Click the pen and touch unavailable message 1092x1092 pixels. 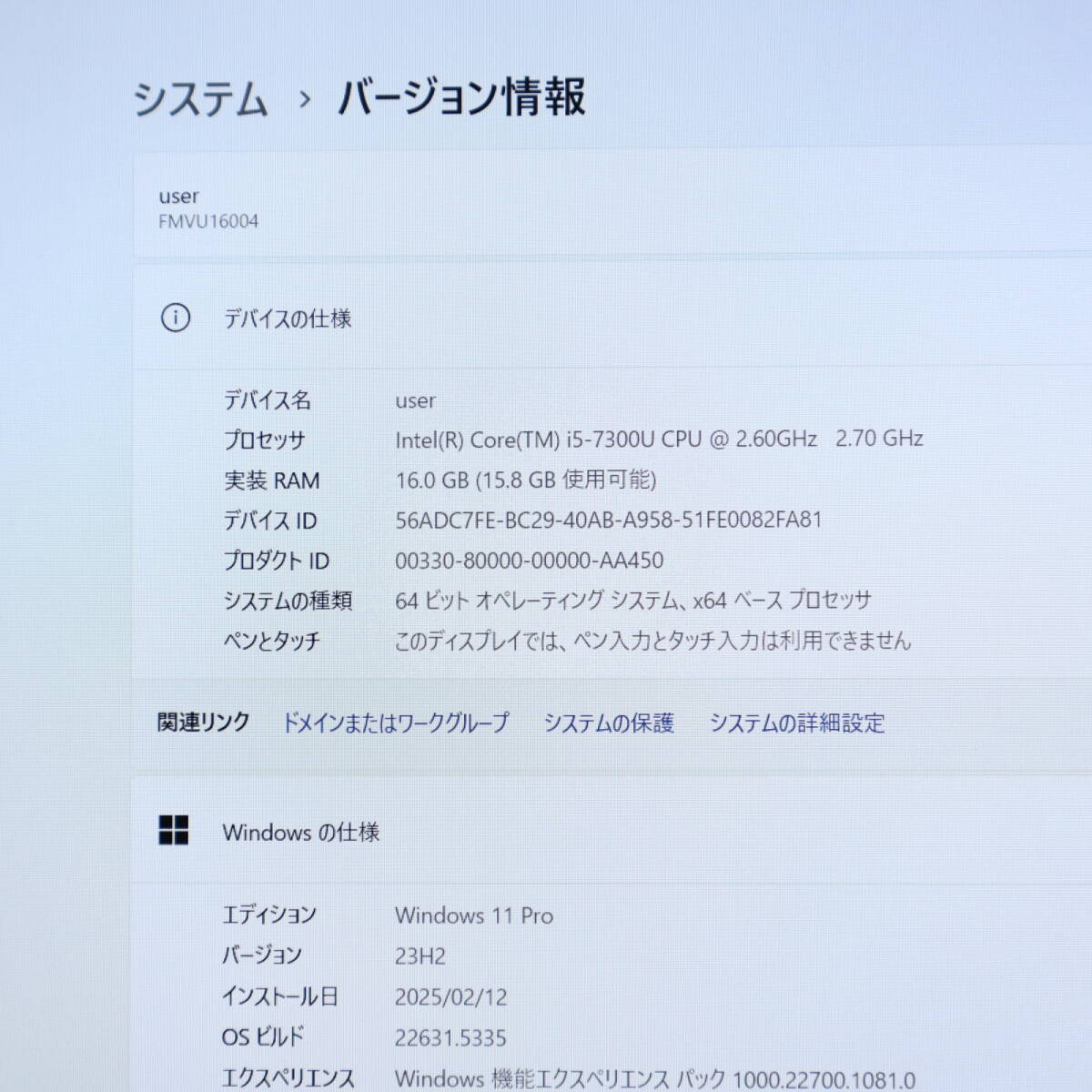coord(652,641)
